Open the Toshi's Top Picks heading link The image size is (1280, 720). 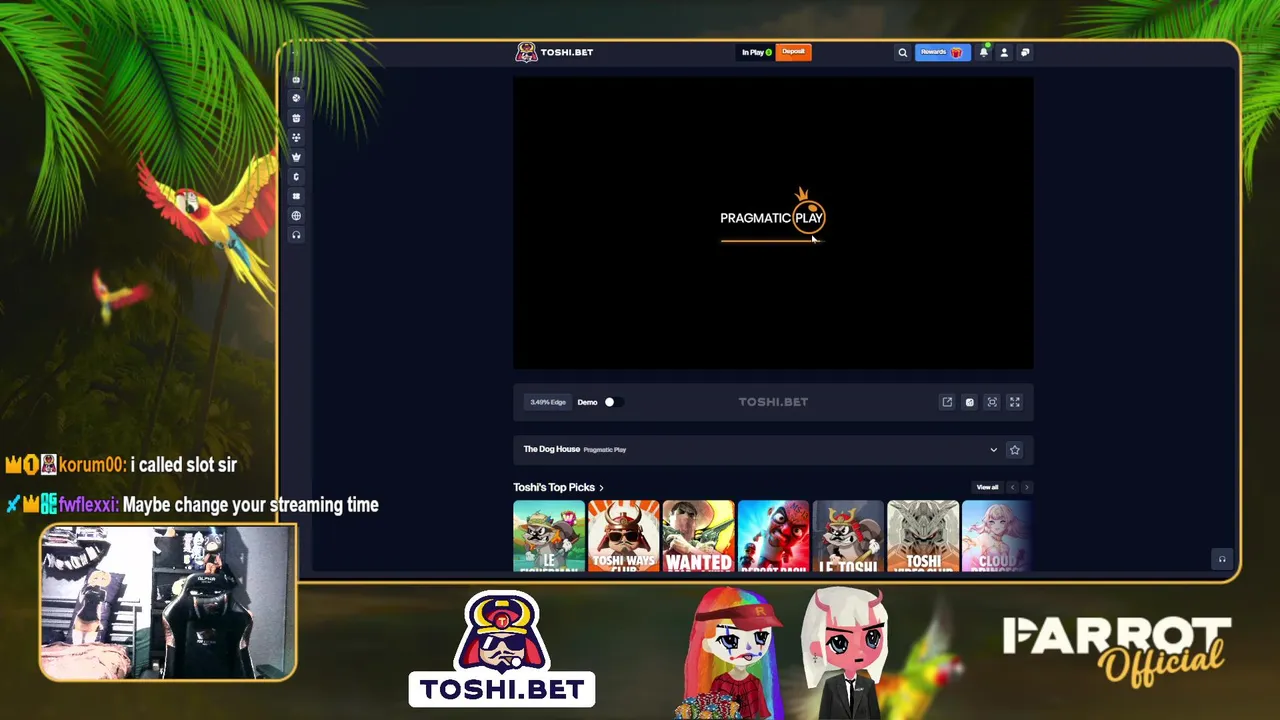(558, 487)
